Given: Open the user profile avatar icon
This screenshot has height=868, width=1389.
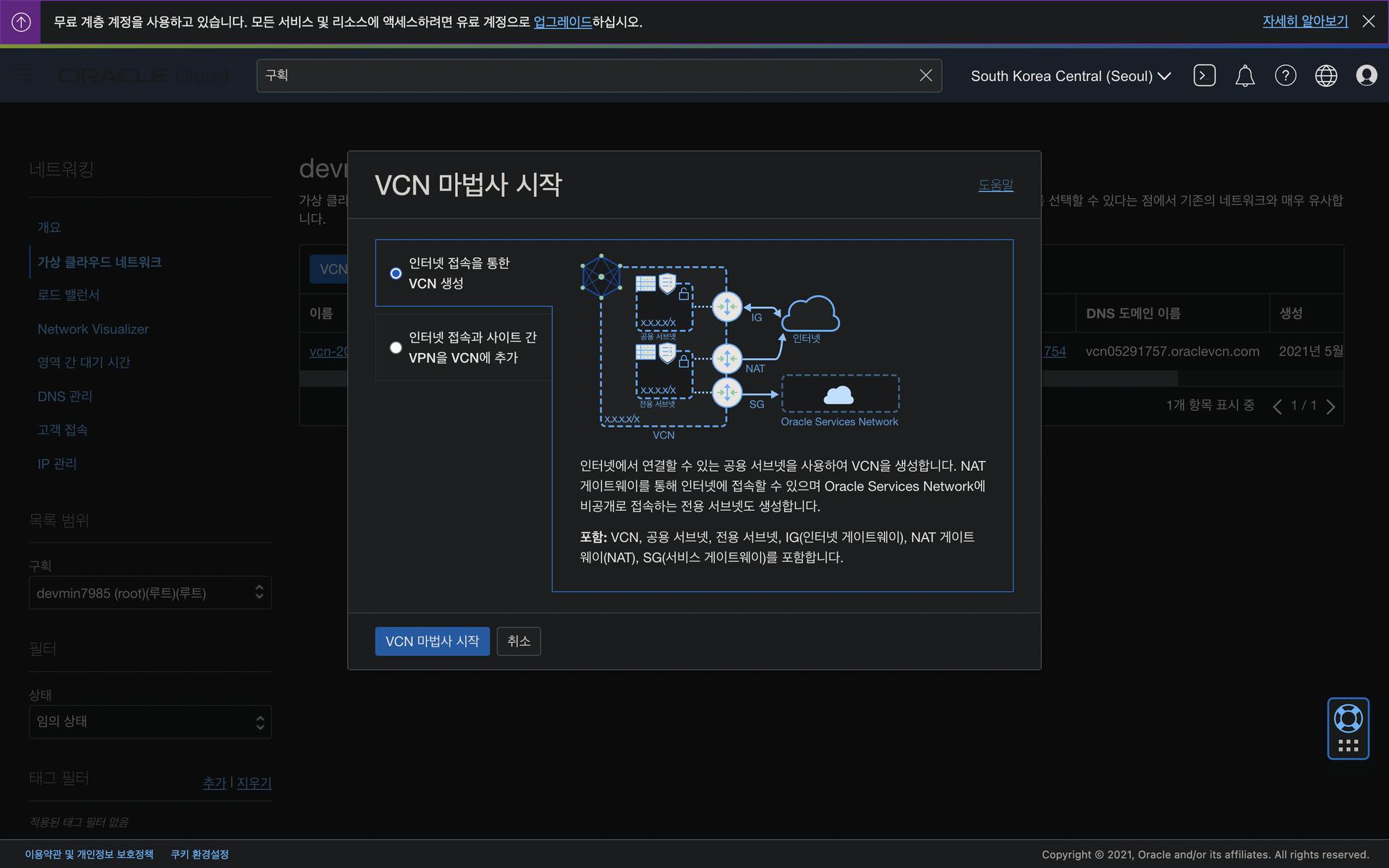Looking at the screenshot, I should [x=1366, y=76].
